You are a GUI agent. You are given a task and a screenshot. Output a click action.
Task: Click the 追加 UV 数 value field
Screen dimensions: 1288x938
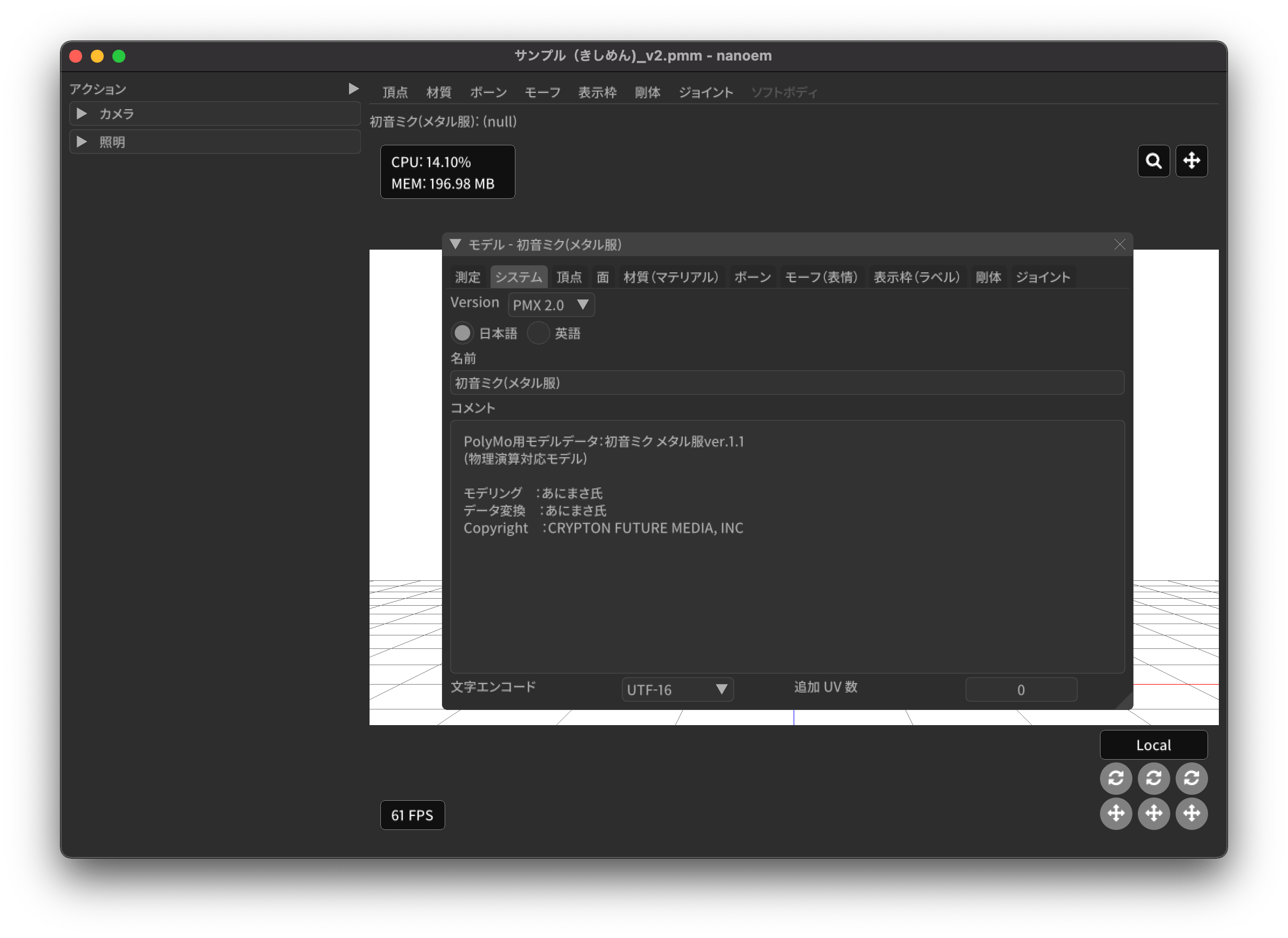coord(1021,689)
